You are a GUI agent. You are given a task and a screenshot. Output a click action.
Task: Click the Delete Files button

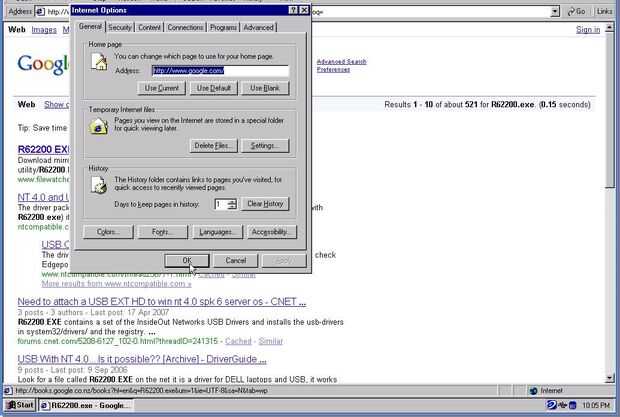pyautogui.click(x=214, y=146)
